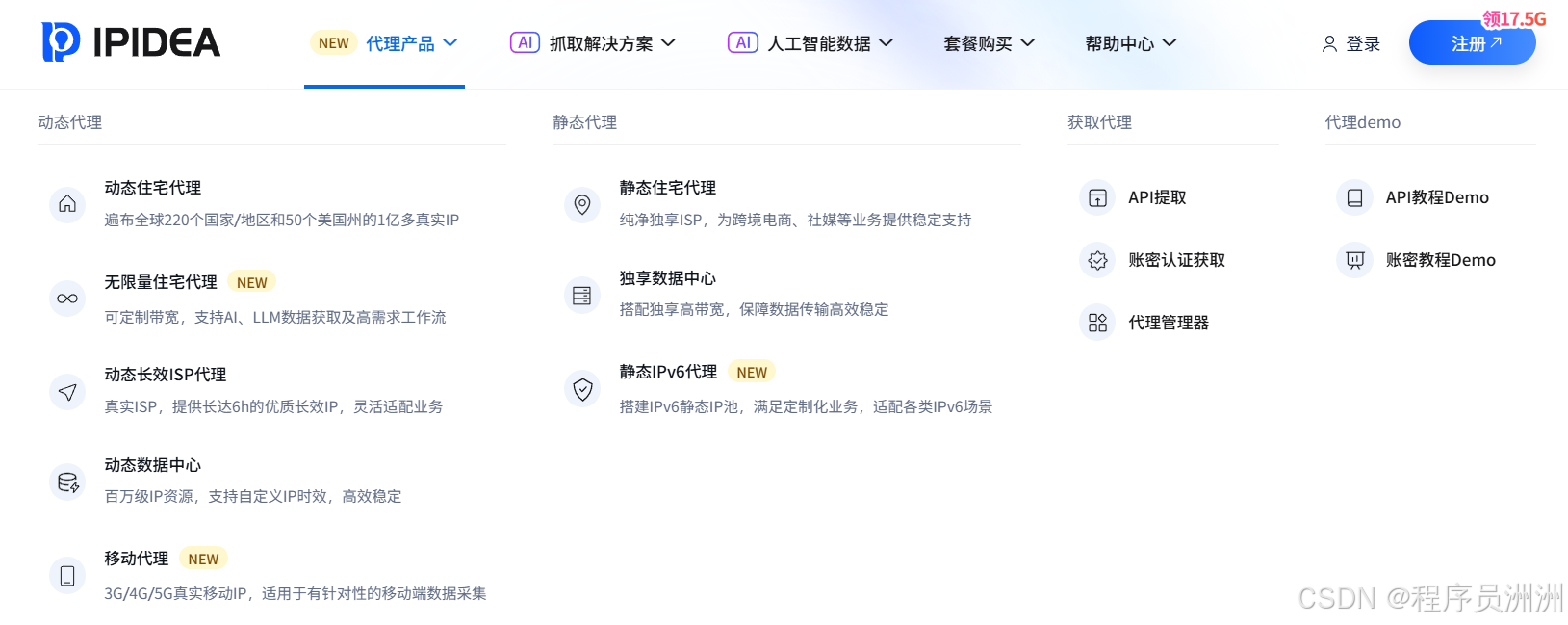The width and height of the screenshot is (1568, 625).
Task: Click the 动态代理 section heading
Action: 70,122
